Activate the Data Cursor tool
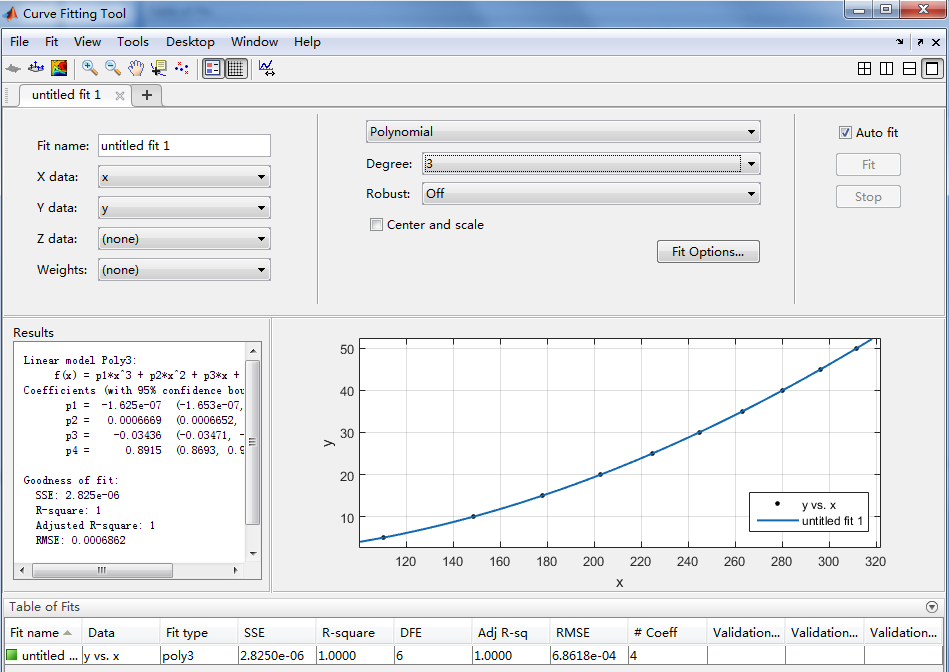Screen dimensions: 949x672 click(x=159, y=68)
